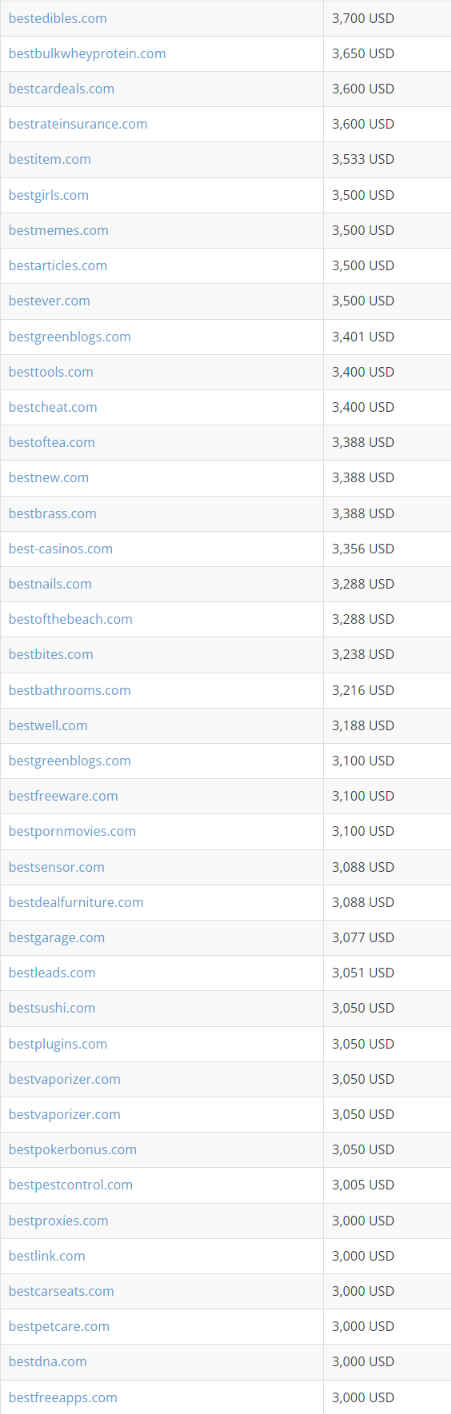Open bestpestcontrol.com link
The image size is (451, 1414).
click(70, 1185)
